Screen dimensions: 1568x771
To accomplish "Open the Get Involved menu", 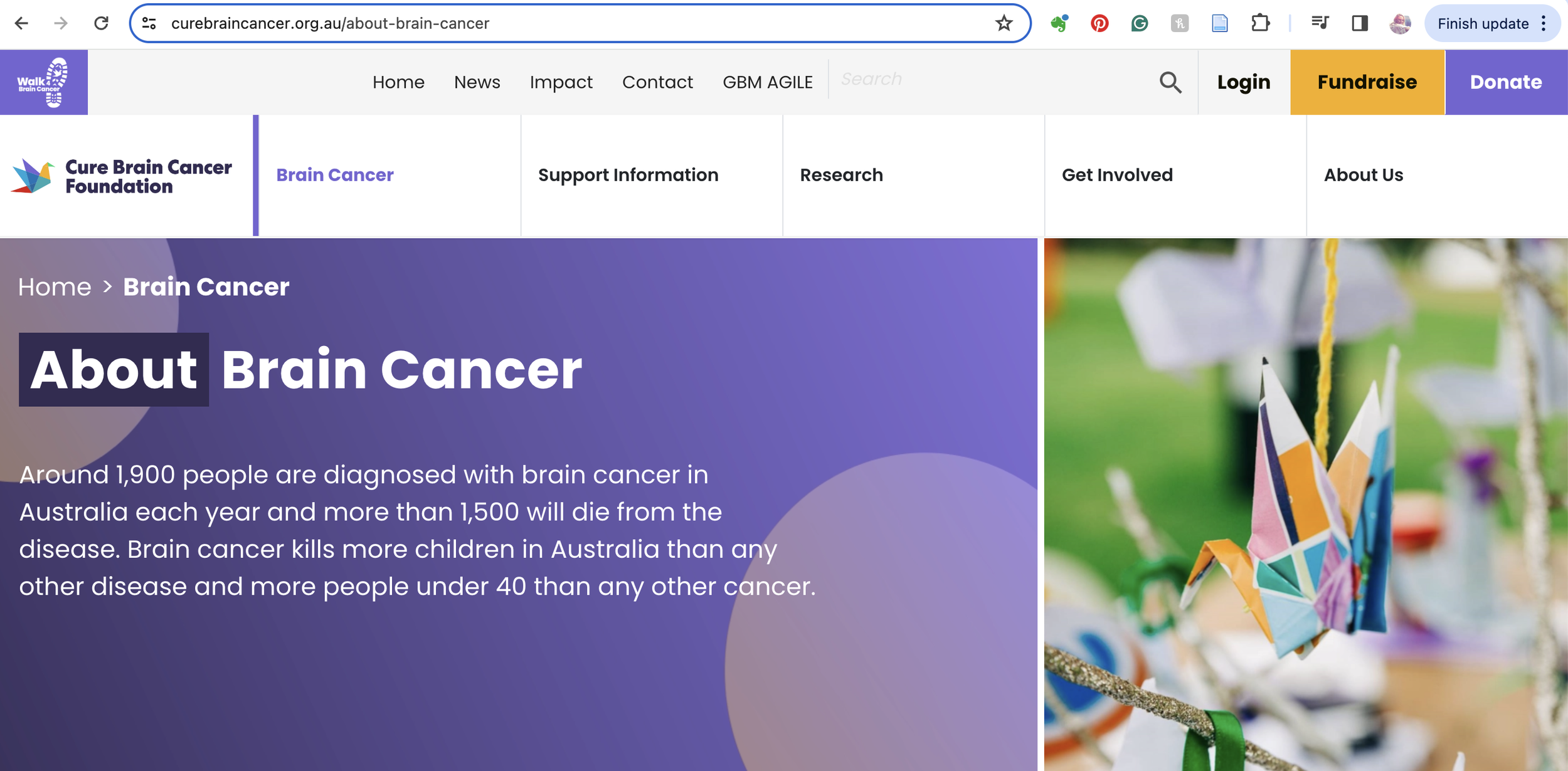I will (1117, 175).
